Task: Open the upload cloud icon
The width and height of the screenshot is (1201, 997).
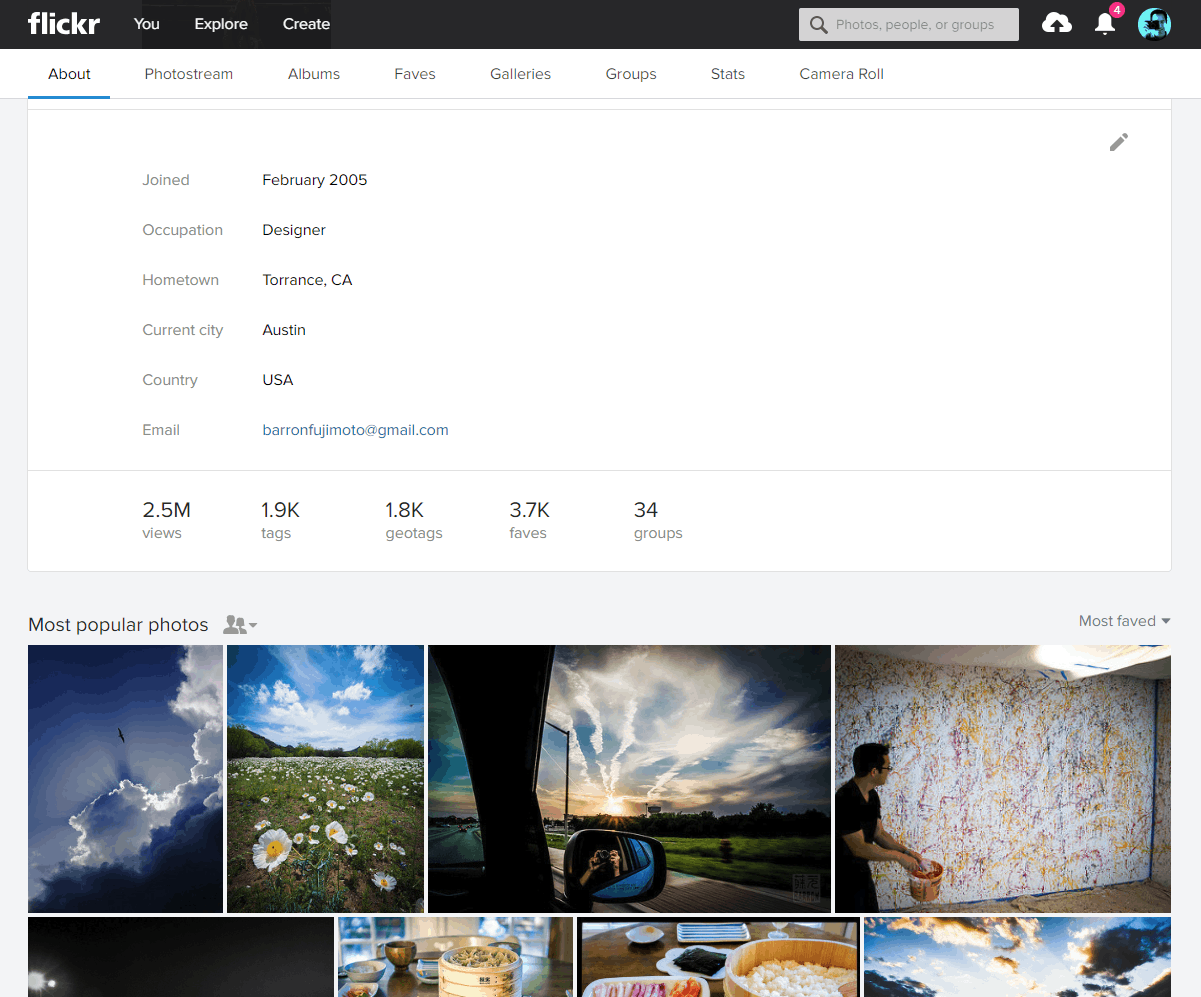Action: (1057, 24)
